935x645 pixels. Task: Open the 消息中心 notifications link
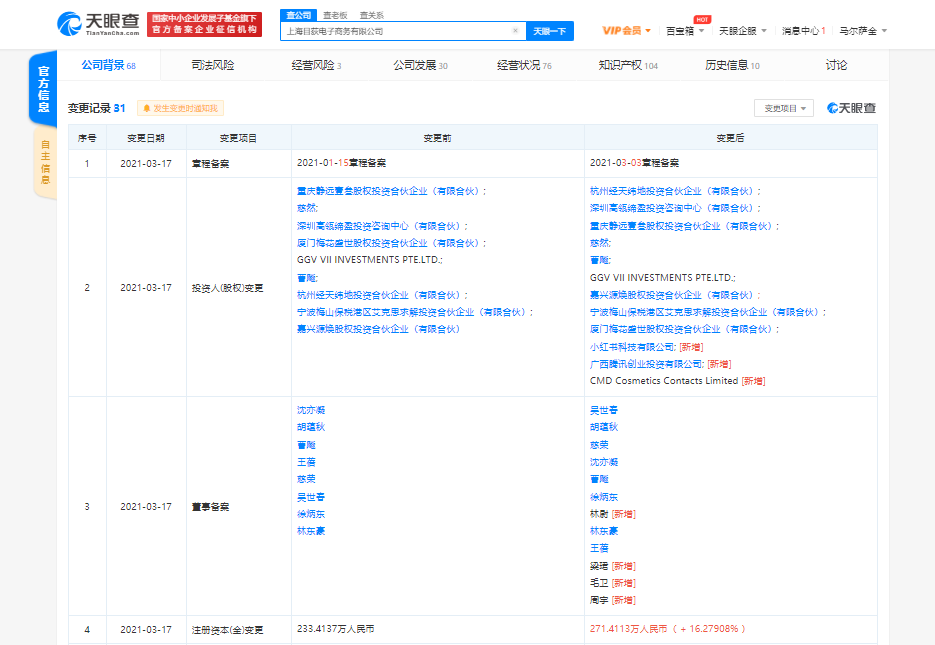(803, 31)
